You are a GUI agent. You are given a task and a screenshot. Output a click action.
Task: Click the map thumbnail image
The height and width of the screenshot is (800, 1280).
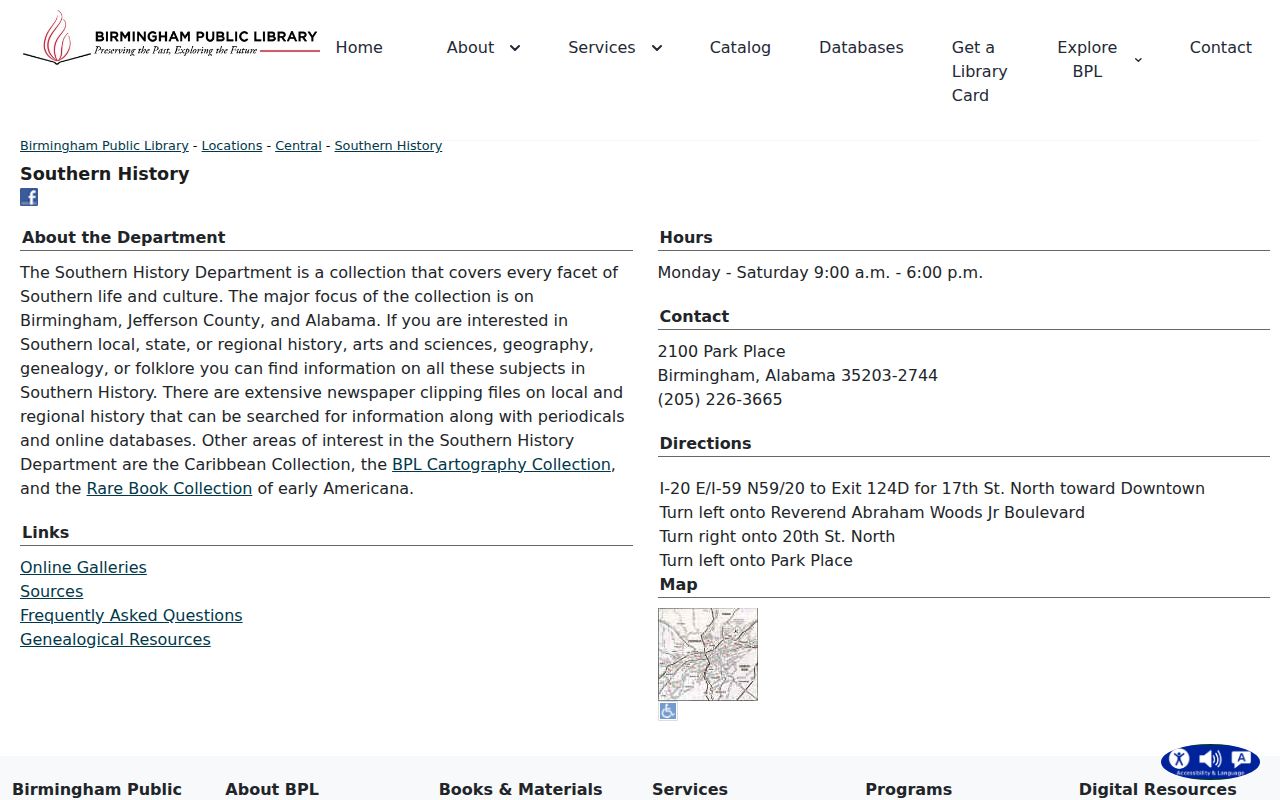708,654
